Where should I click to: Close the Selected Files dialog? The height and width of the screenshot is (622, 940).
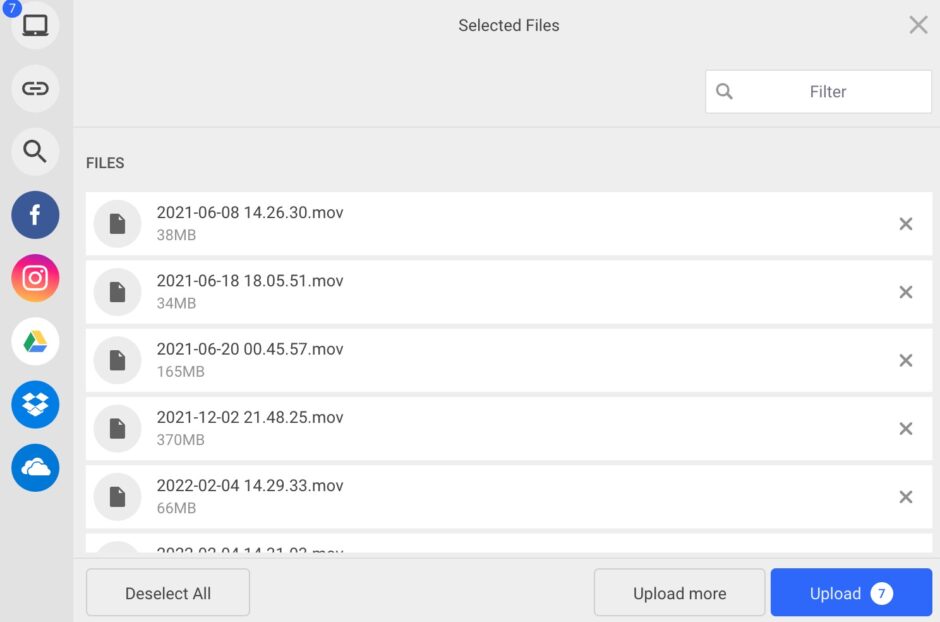(x=918, y=25)
